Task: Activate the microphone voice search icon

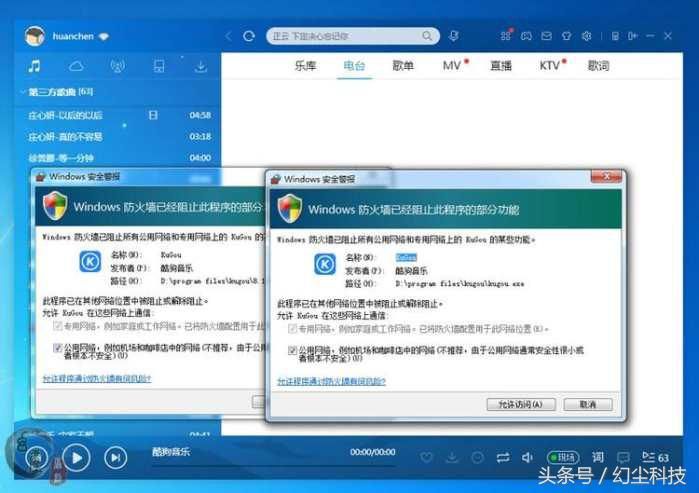Action: (x=453, y=36)
